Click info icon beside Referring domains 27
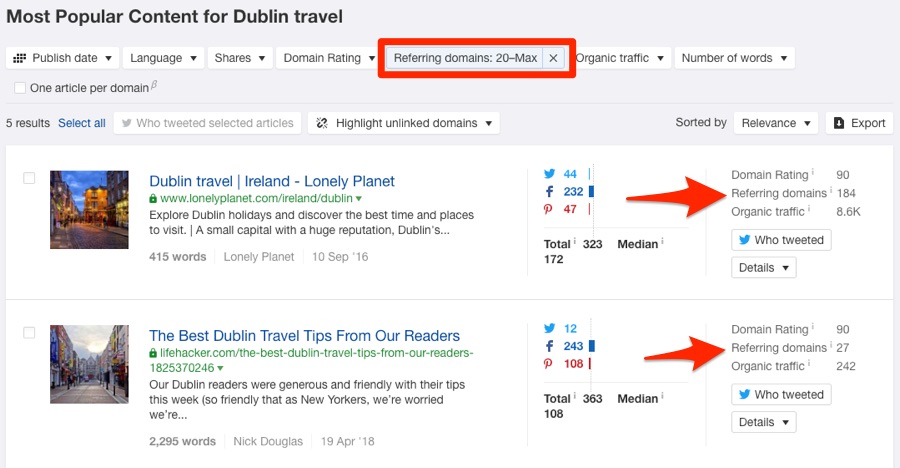This screenshot has height=468, width=900. (831, 344)
